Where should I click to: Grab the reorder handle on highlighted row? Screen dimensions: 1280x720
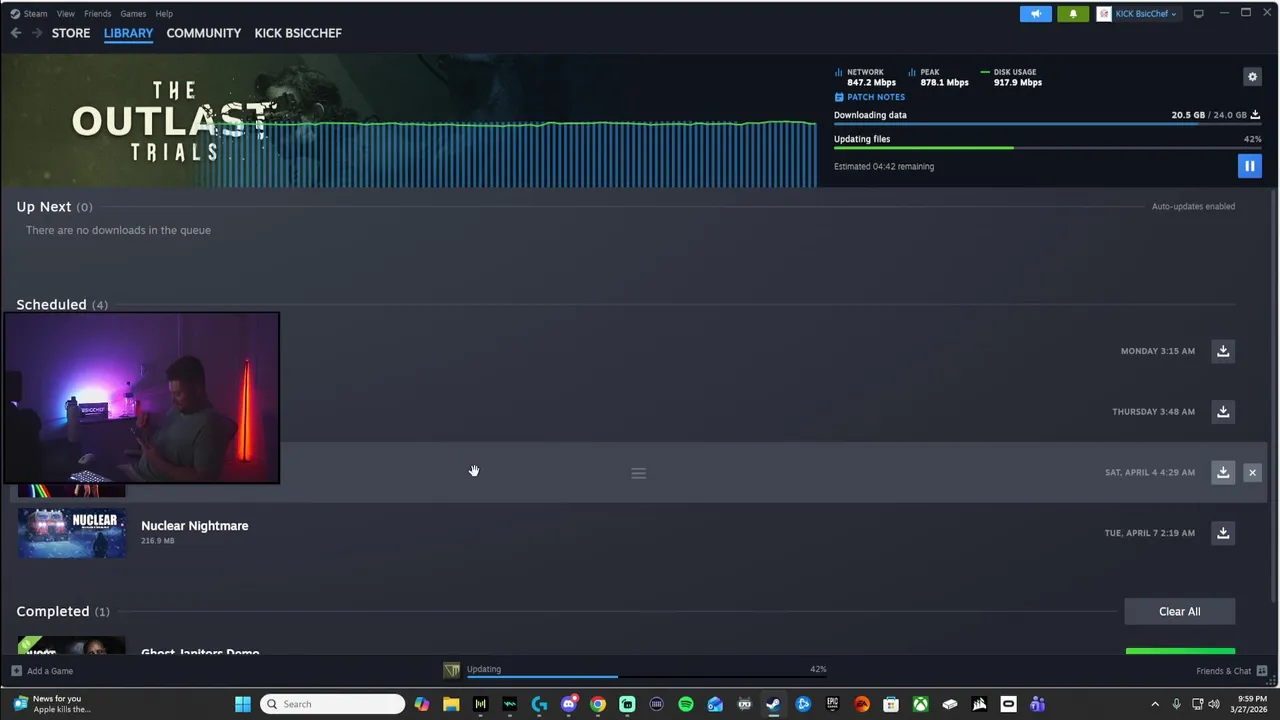(x=638, y=473)
